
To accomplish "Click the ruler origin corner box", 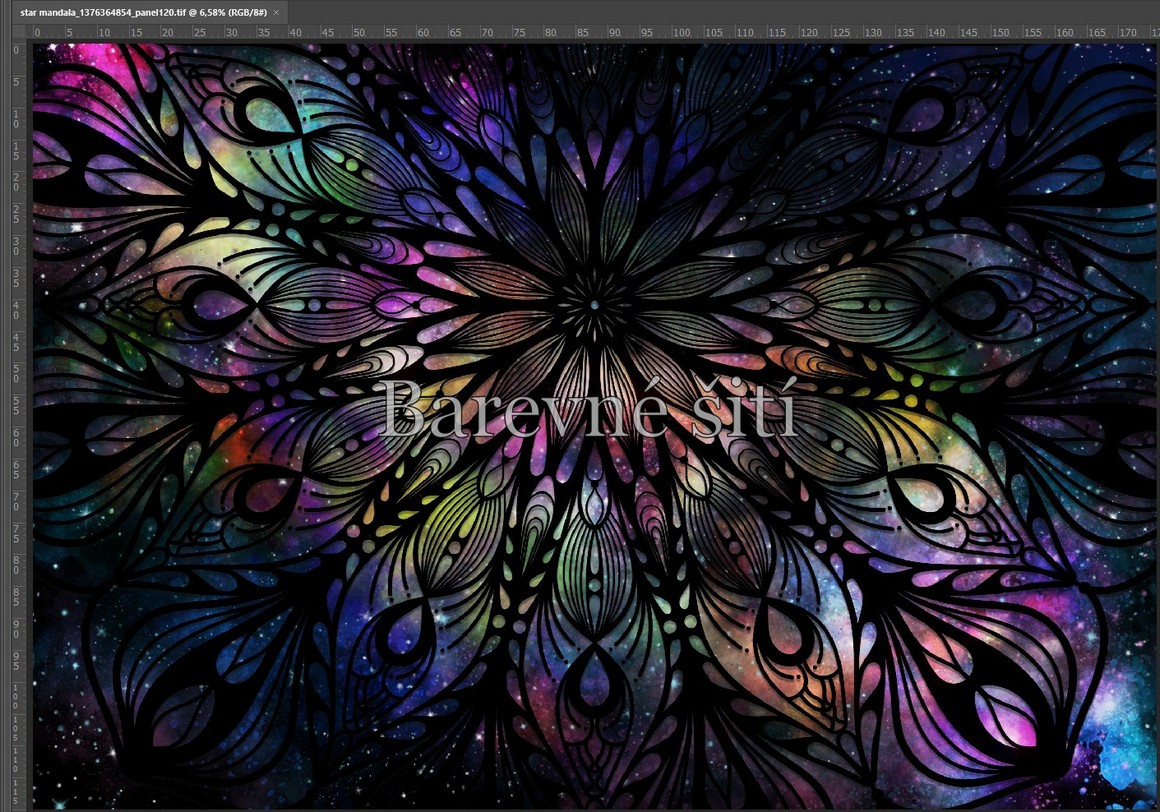I will click(18, 32).
